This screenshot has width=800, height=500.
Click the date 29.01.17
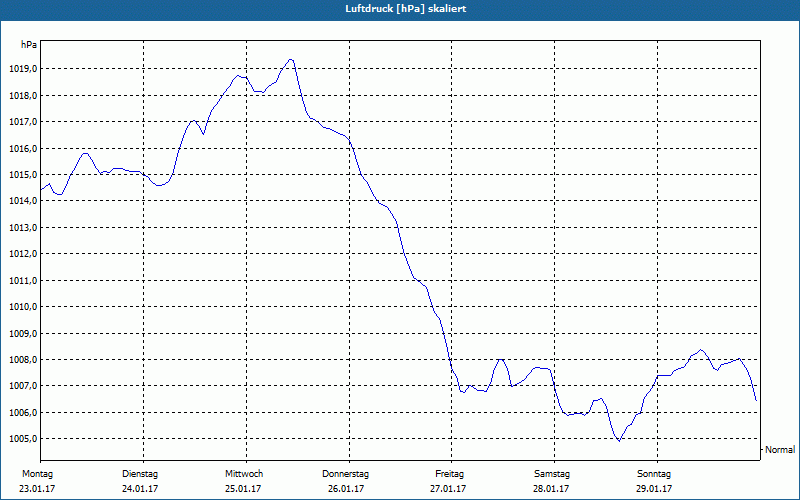654,489
